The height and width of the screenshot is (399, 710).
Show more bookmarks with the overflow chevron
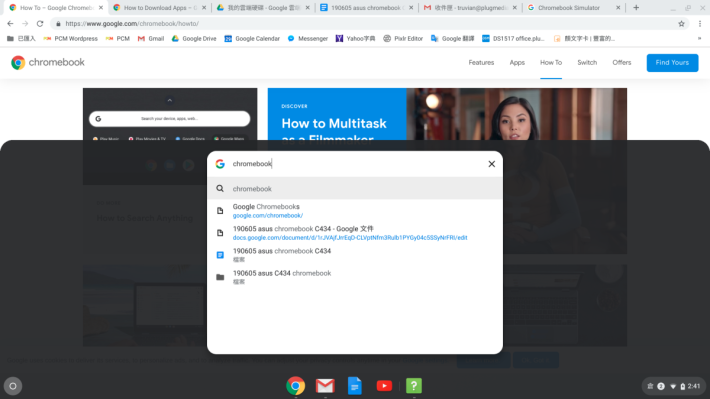point(699,38)
